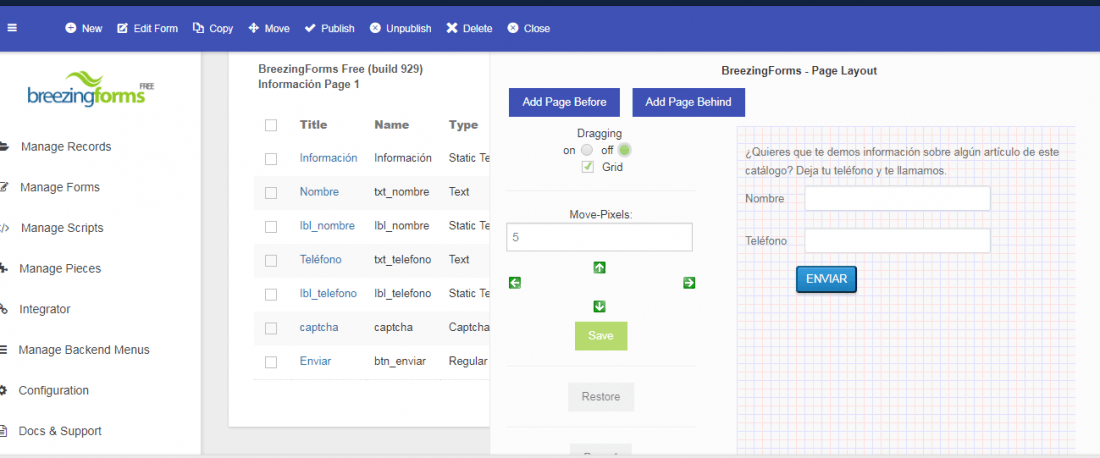Click the Move cross-arrows icon

coord(253,29)
